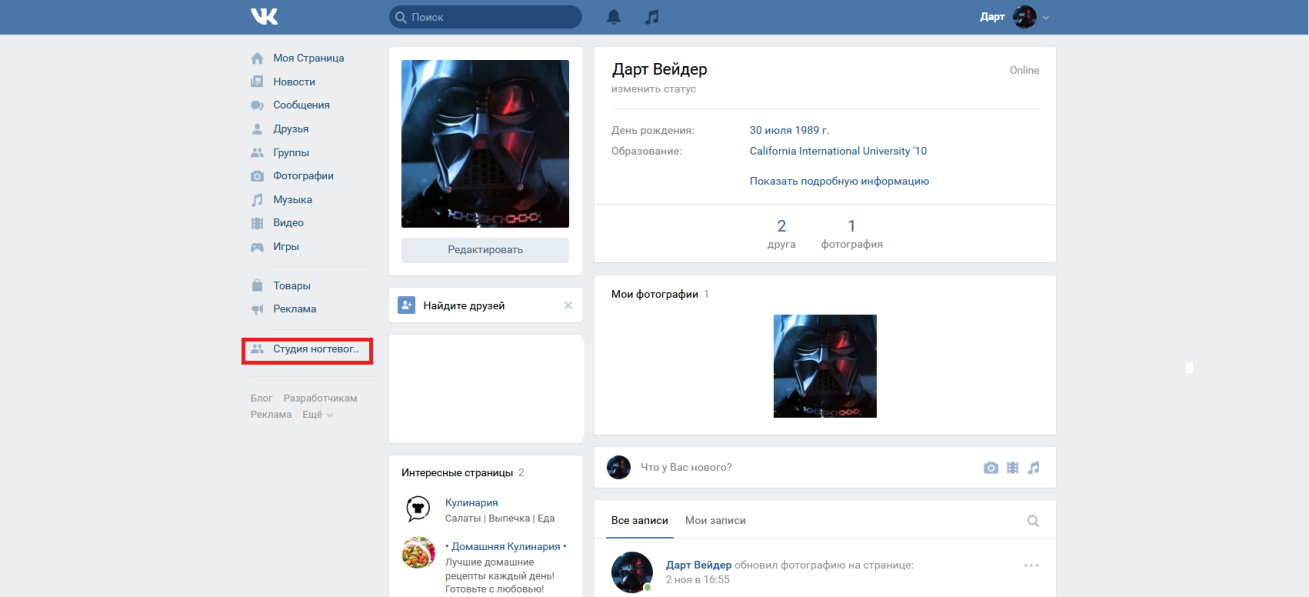Click Дарт Вейдер author name in post
The image size is (1309, 597).
click(699, 565)
